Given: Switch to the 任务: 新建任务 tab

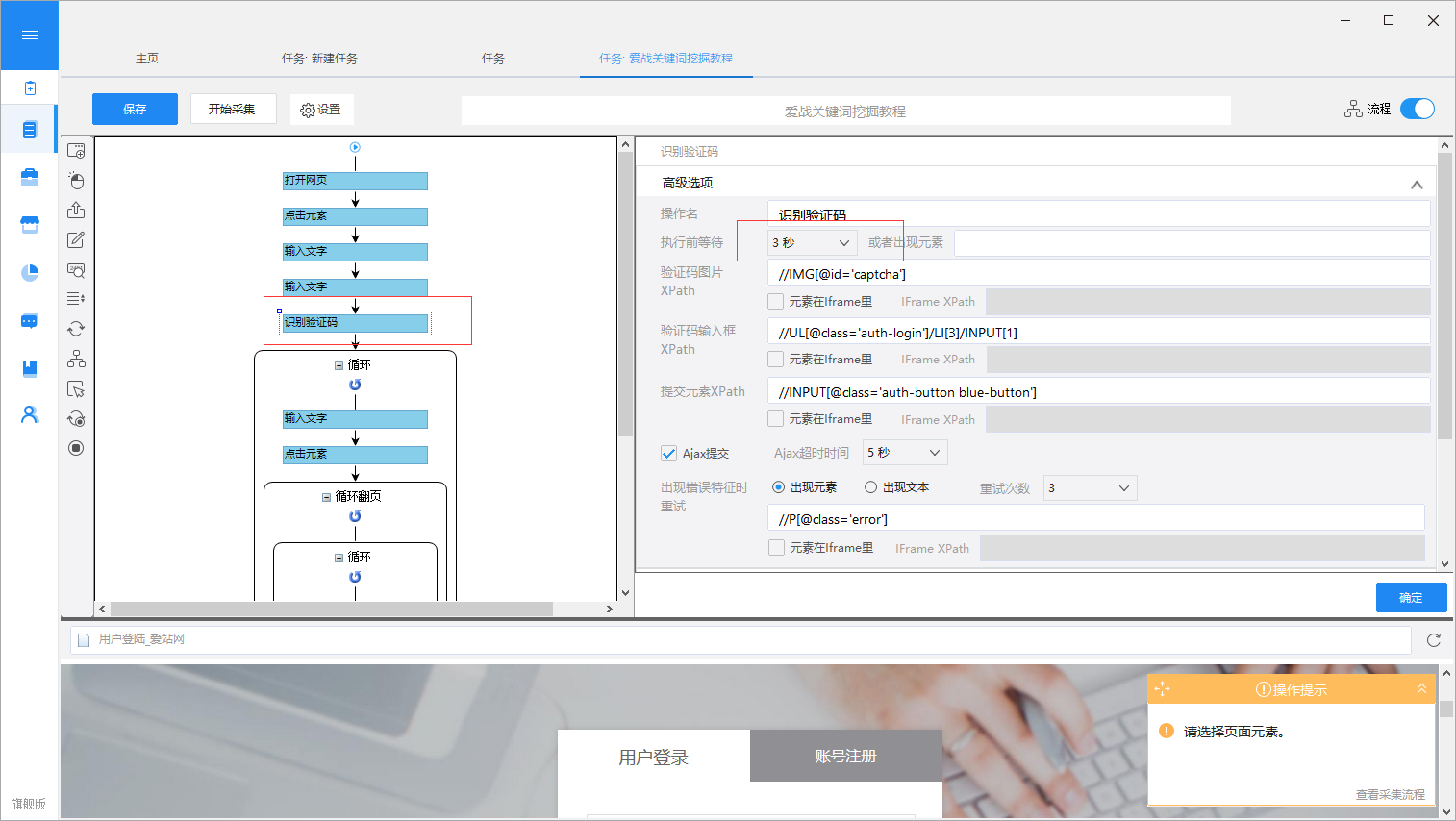Looking at the screenshot, I should click(319, 59).
